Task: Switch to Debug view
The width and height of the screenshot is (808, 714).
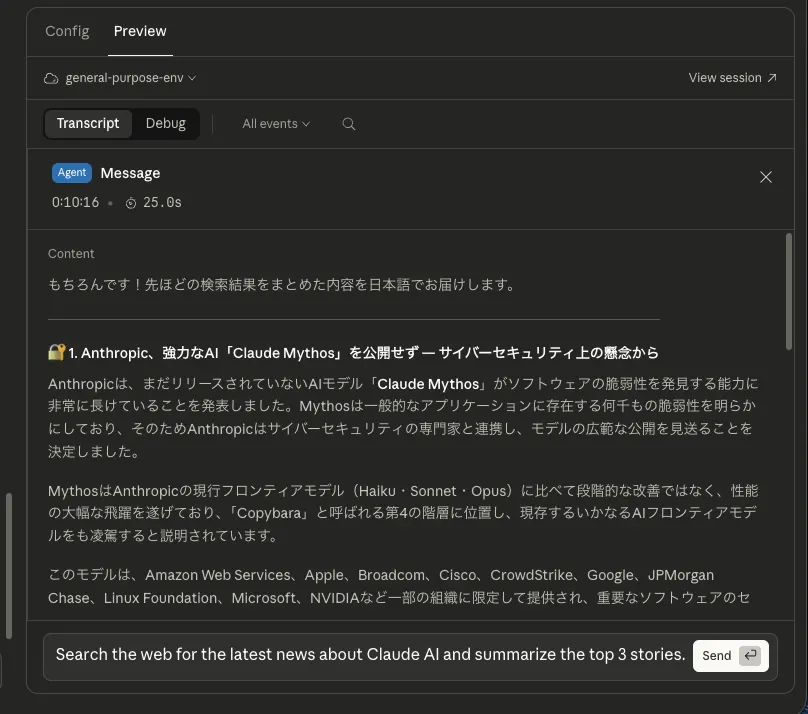Action: point(165,124)
